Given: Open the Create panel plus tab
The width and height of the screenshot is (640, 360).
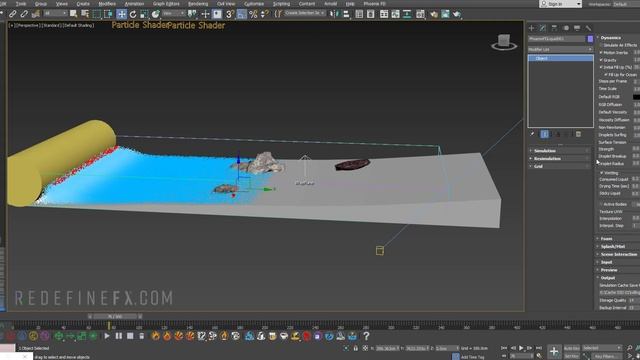Looking at the screenshot, I should point(531,28).
